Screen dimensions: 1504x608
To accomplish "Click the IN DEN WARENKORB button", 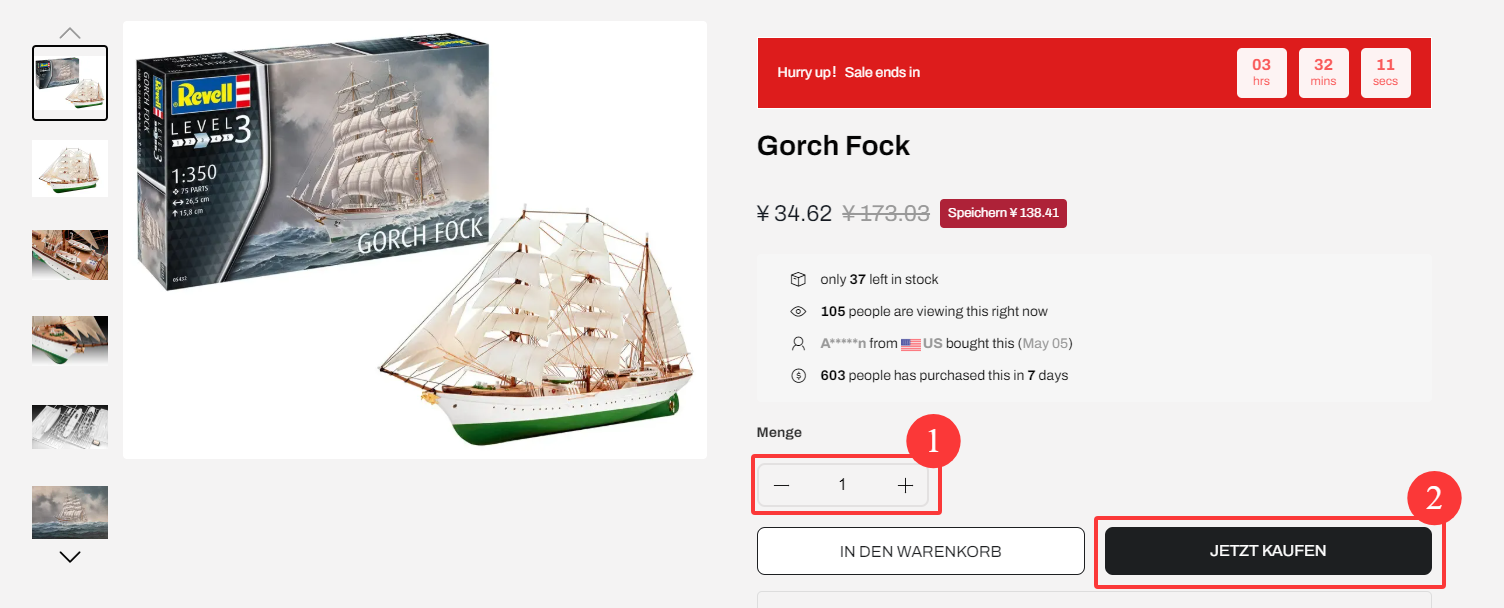I will pos(920,551).
